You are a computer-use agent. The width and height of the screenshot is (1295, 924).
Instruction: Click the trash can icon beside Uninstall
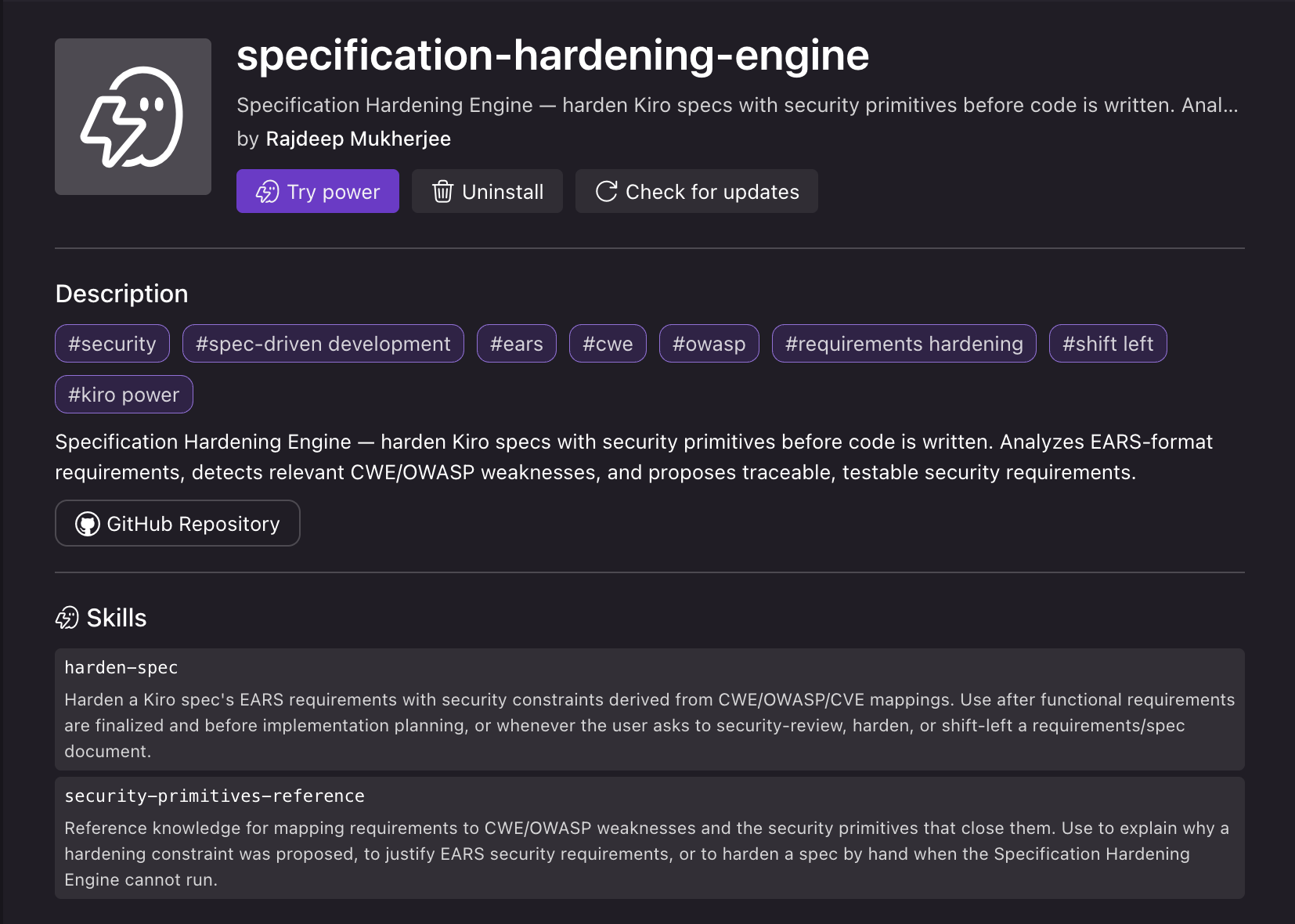point(443,192)
